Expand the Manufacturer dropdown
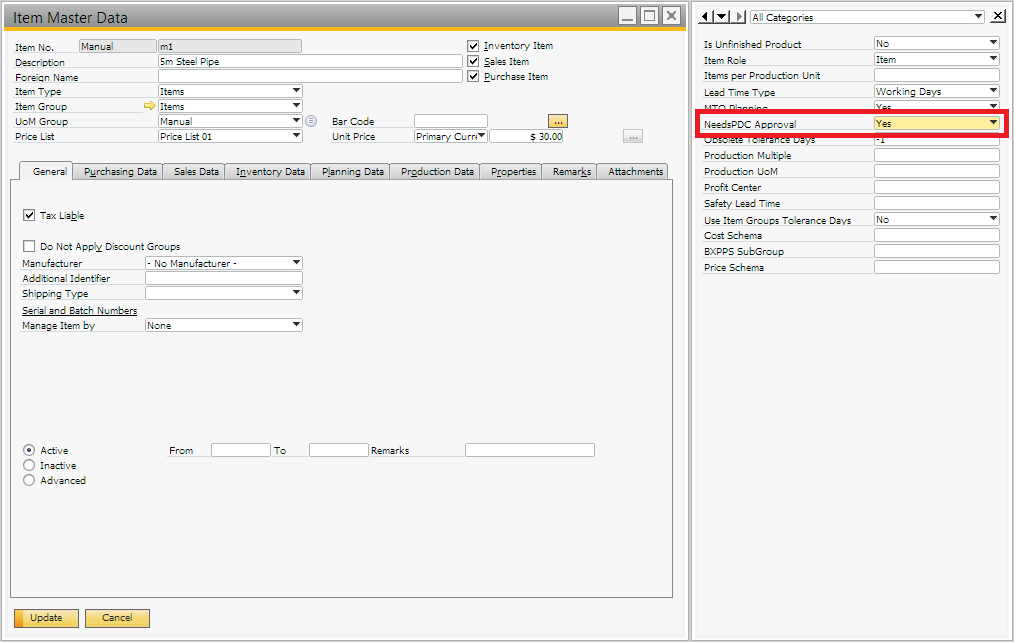The image size is (1014, 642). click(x=296, y=263)
